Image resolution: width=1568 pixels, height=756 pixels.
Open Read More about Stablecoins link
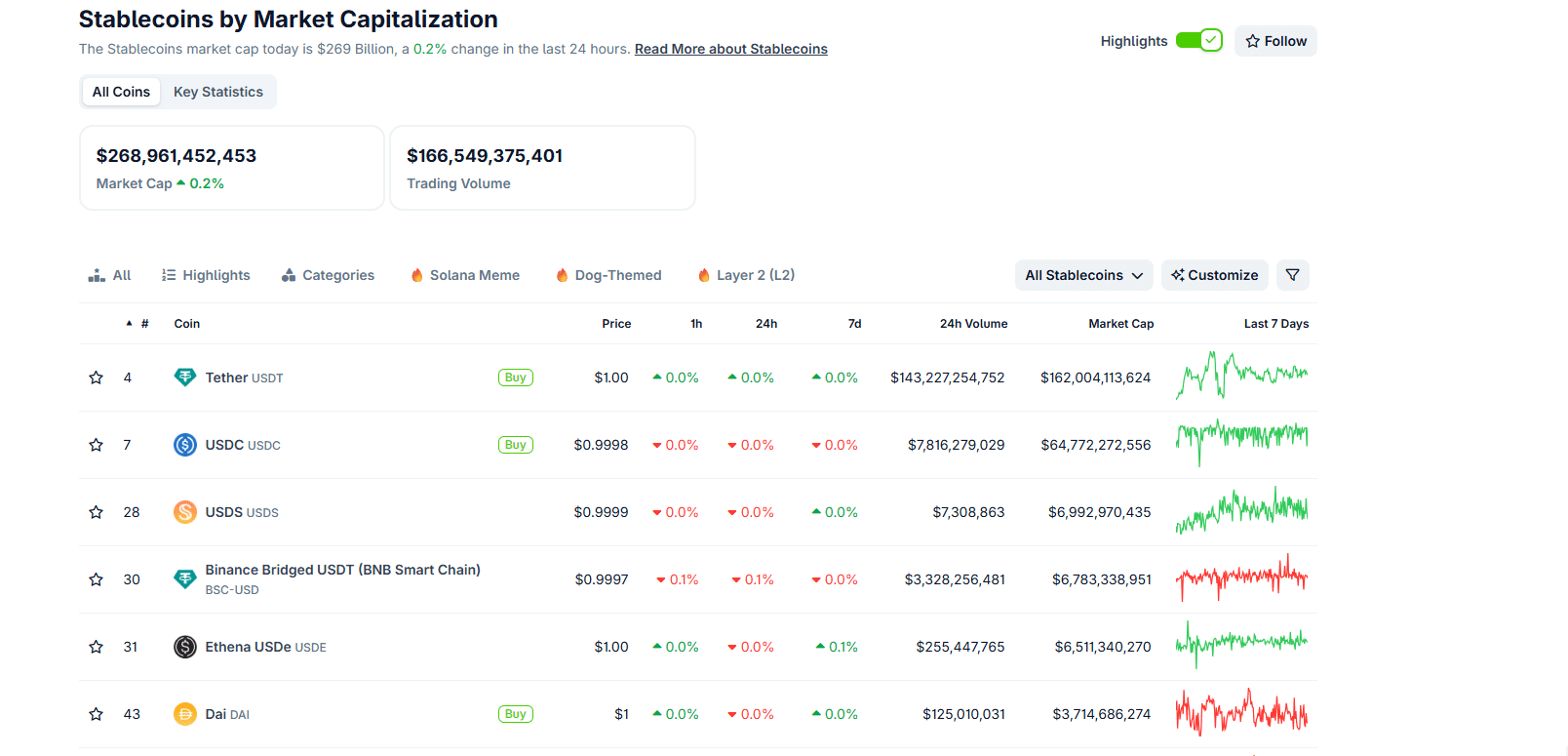(730, 49)
